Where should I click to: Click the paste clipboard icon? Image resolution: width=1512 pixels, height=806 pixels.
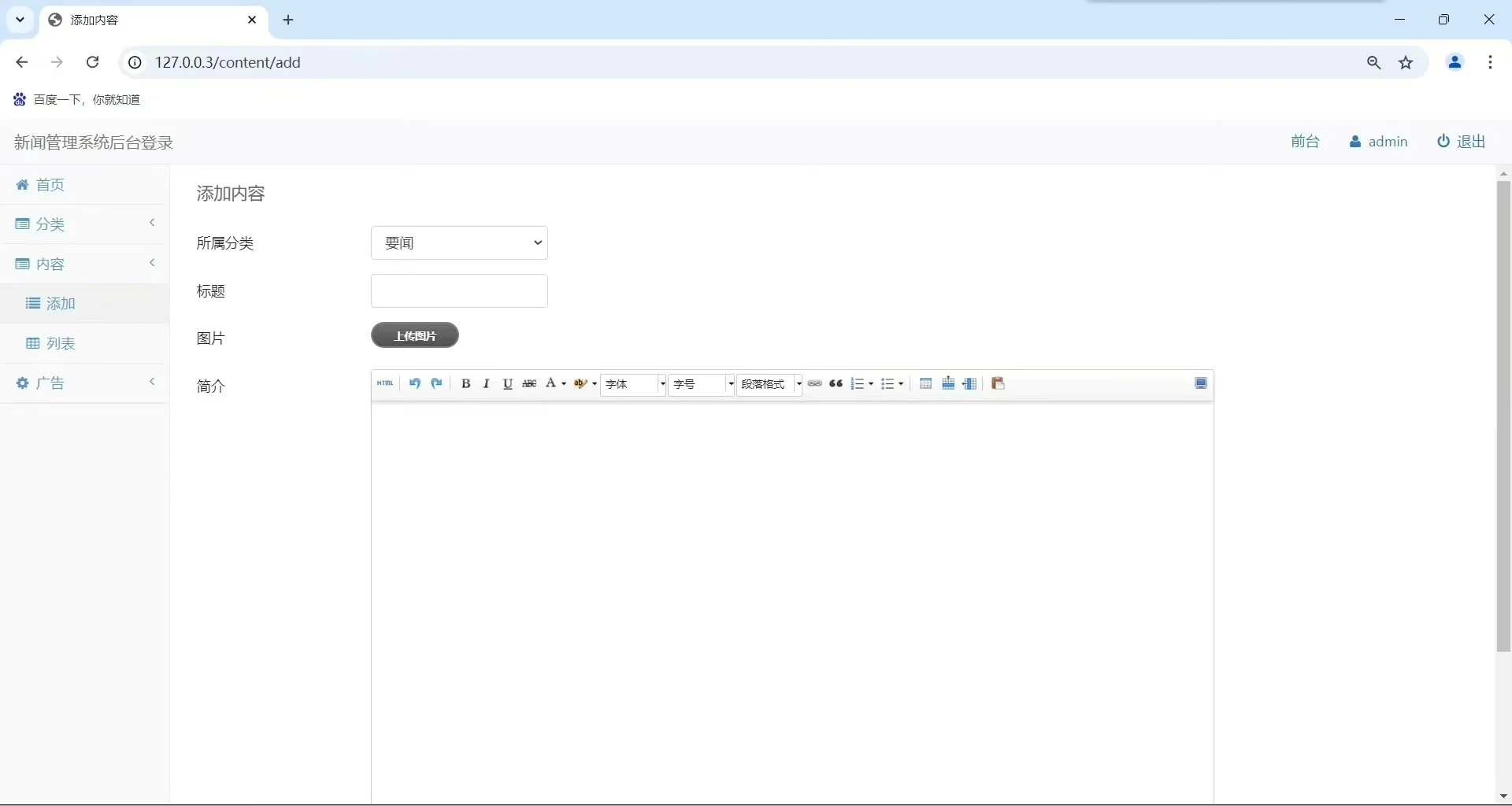[999, 384]
